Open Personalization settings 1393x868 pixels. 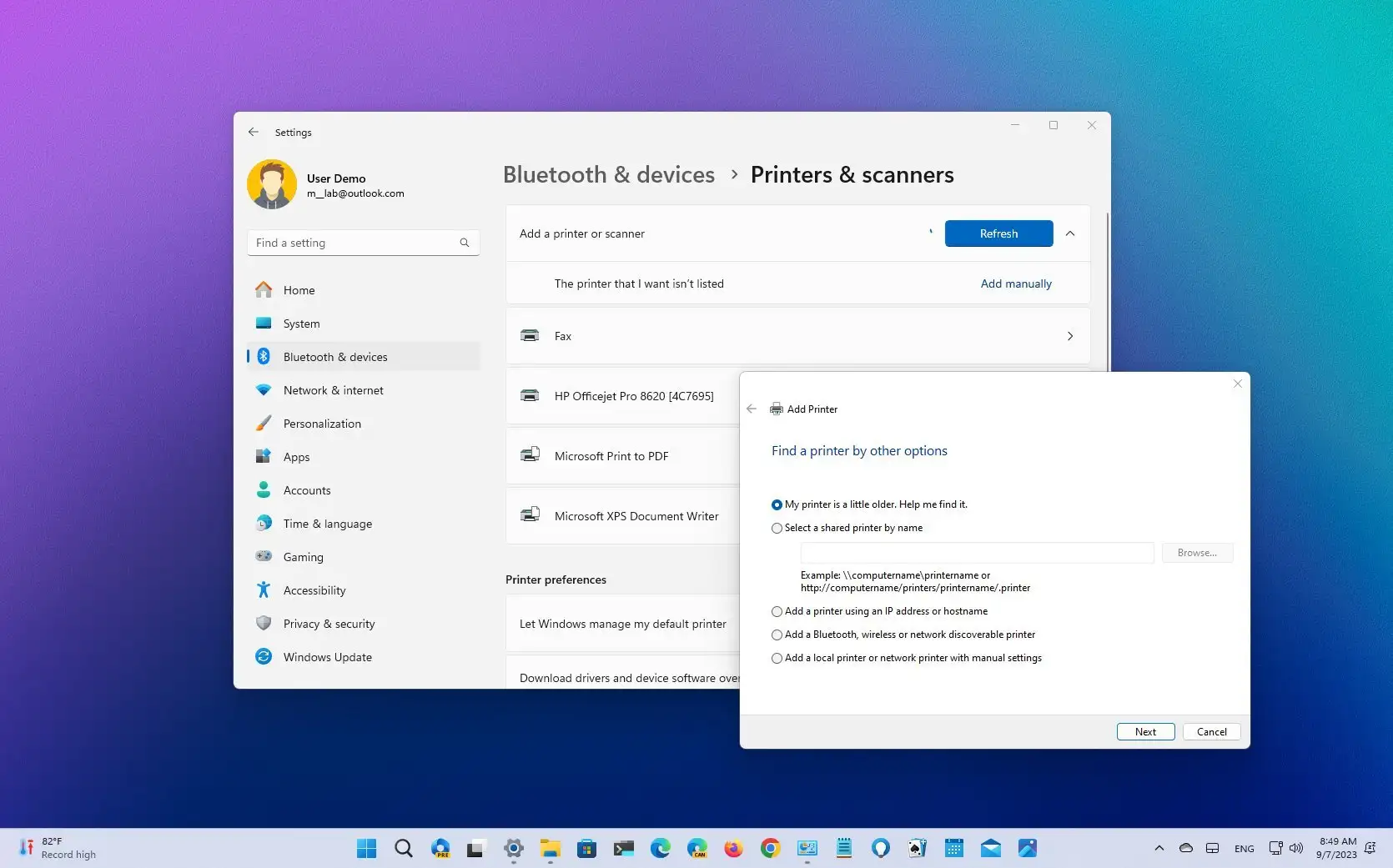(364, 424)
